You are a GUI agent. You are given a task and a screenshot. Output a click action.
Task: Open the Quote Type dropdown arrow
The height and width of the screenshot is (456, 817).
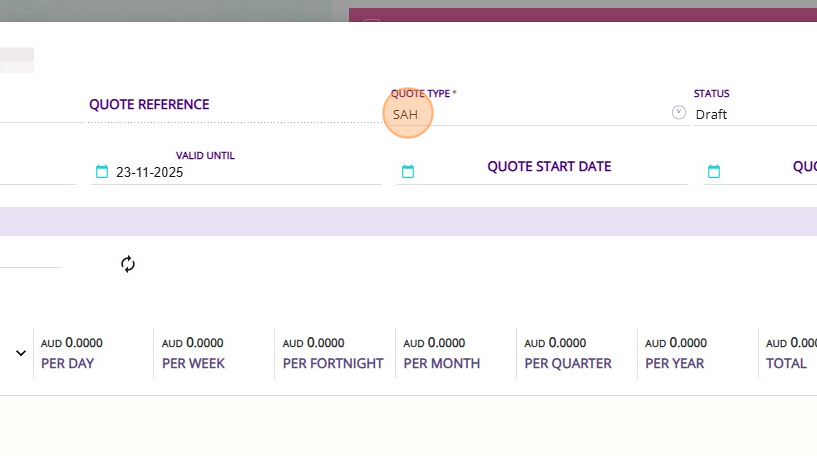[679, 113]
